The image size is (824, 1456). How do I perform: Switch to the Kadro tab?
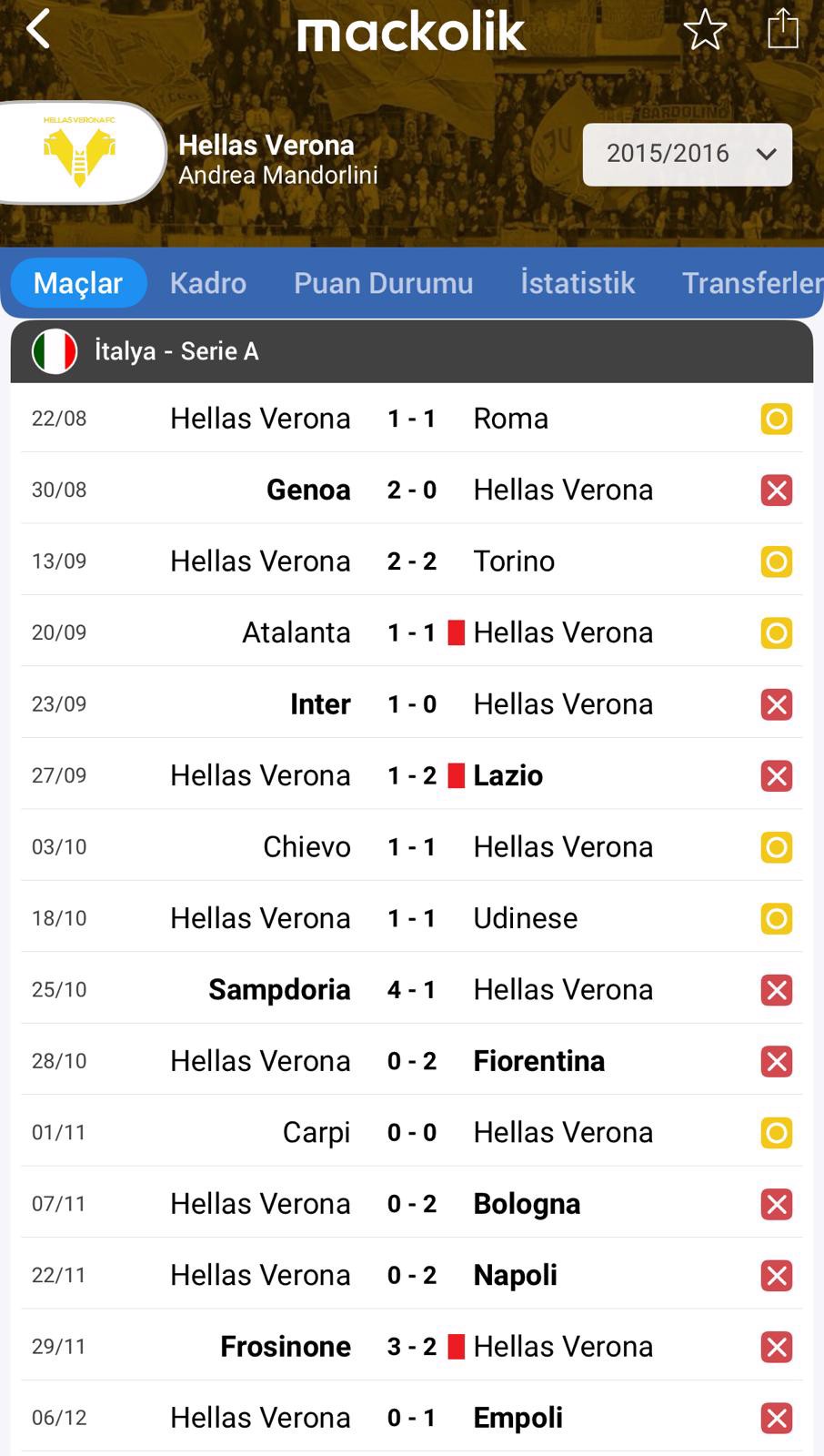click(x=207, y=283)
